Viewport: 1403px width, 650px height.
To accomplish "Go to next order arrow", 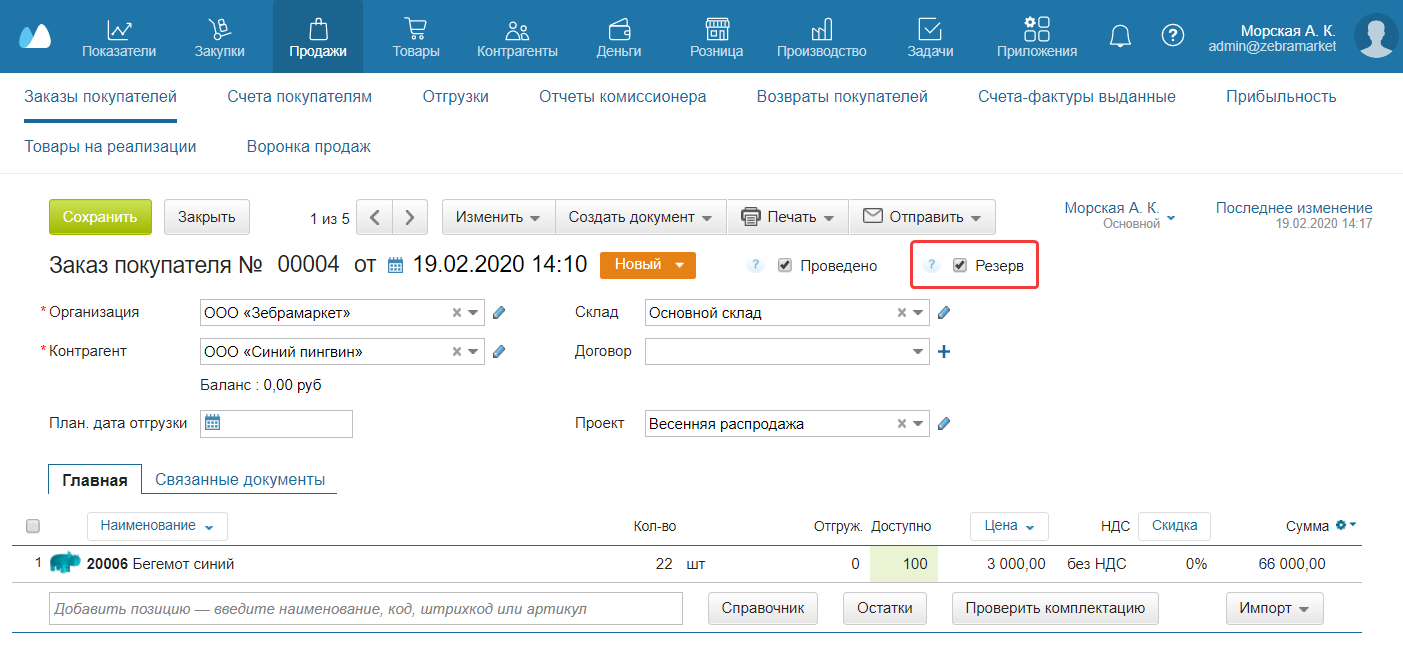I will pyautogui.click(x=410, y=217).
